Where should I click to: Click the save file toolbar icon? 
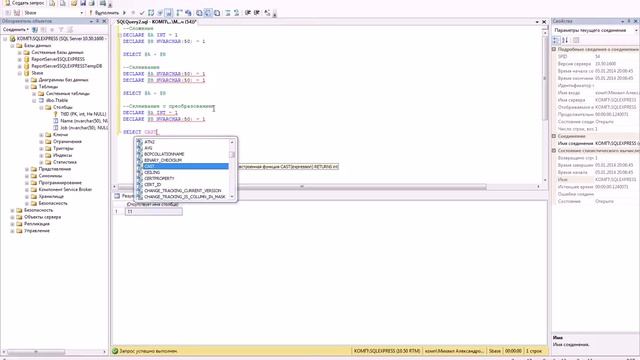tap(83, 3)
